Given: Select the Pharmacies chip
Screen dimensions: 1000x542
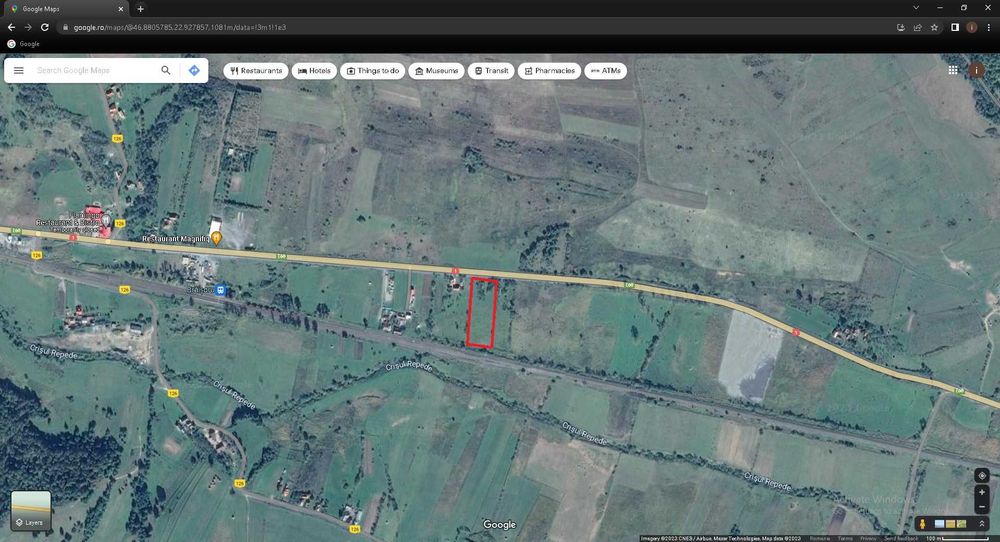Looking at the screenshot, I should click(x=549, y=71).
